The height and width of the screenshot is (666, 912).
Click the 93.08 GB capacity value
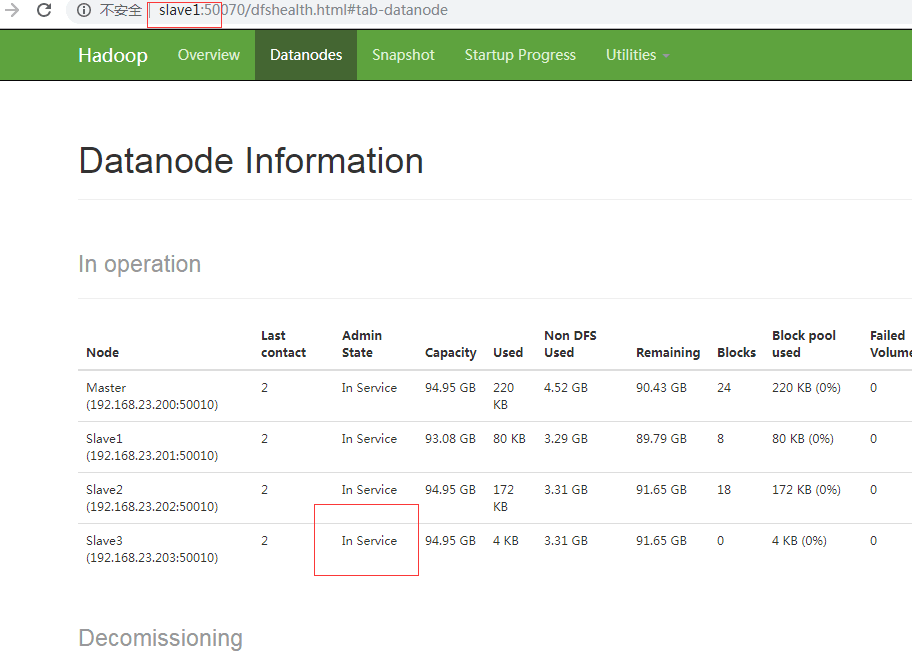pos(450,439)
